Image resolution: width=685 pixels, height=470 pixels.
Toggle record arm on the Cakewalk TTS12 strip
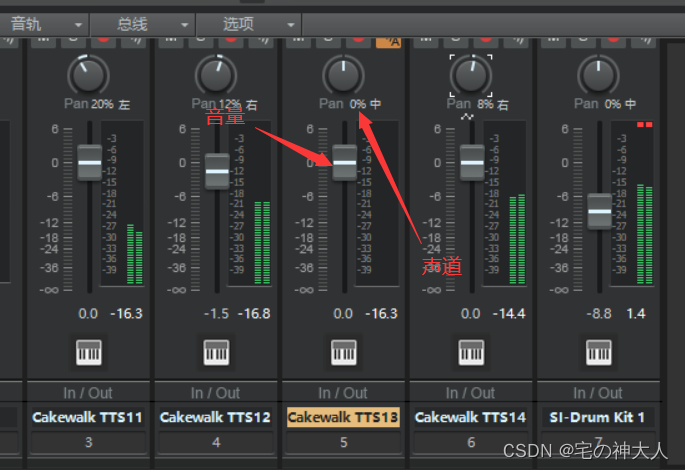231,41
